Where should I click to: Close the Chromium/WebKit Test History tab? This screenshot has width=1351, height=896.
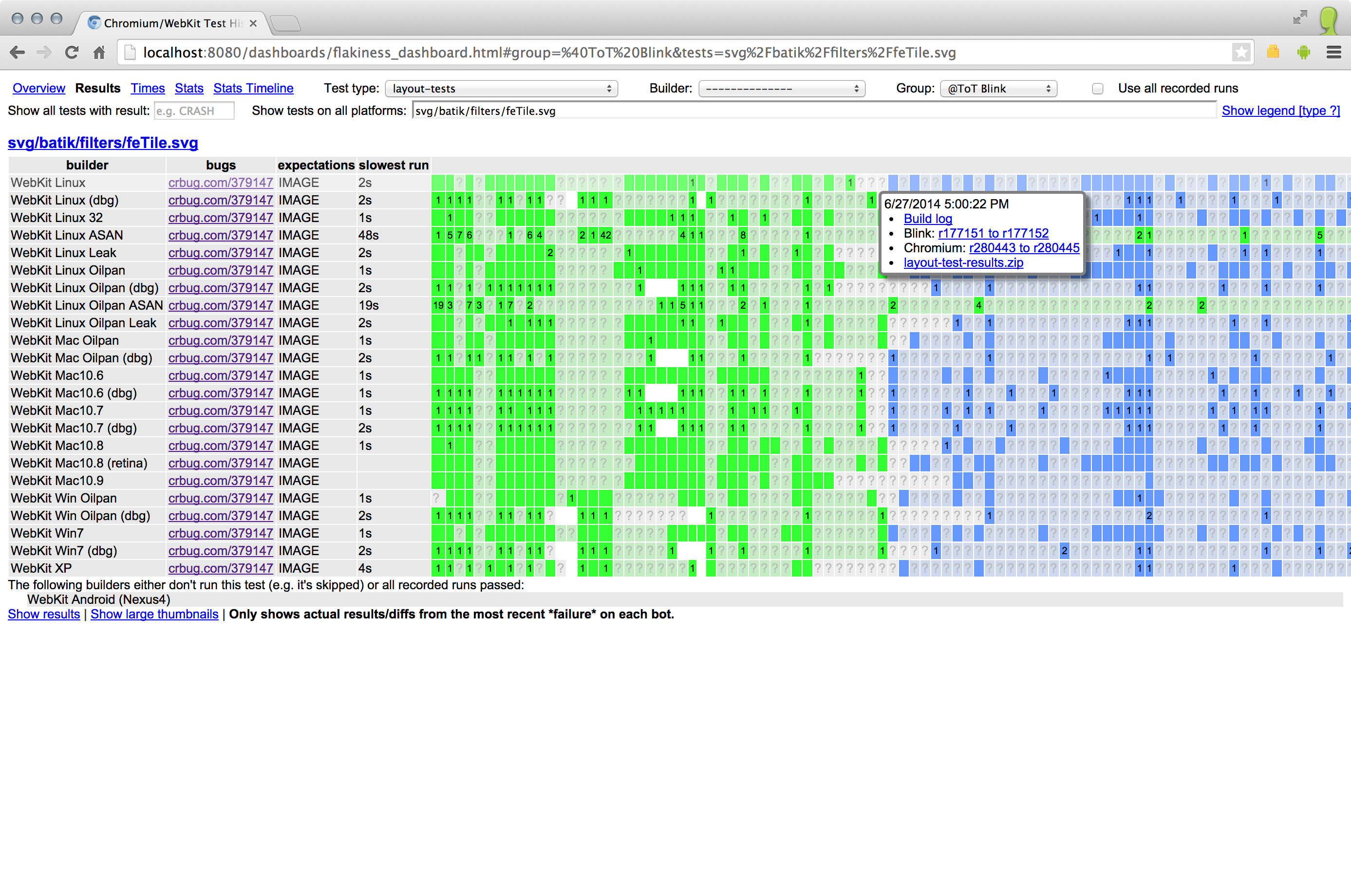click(253, 23)
